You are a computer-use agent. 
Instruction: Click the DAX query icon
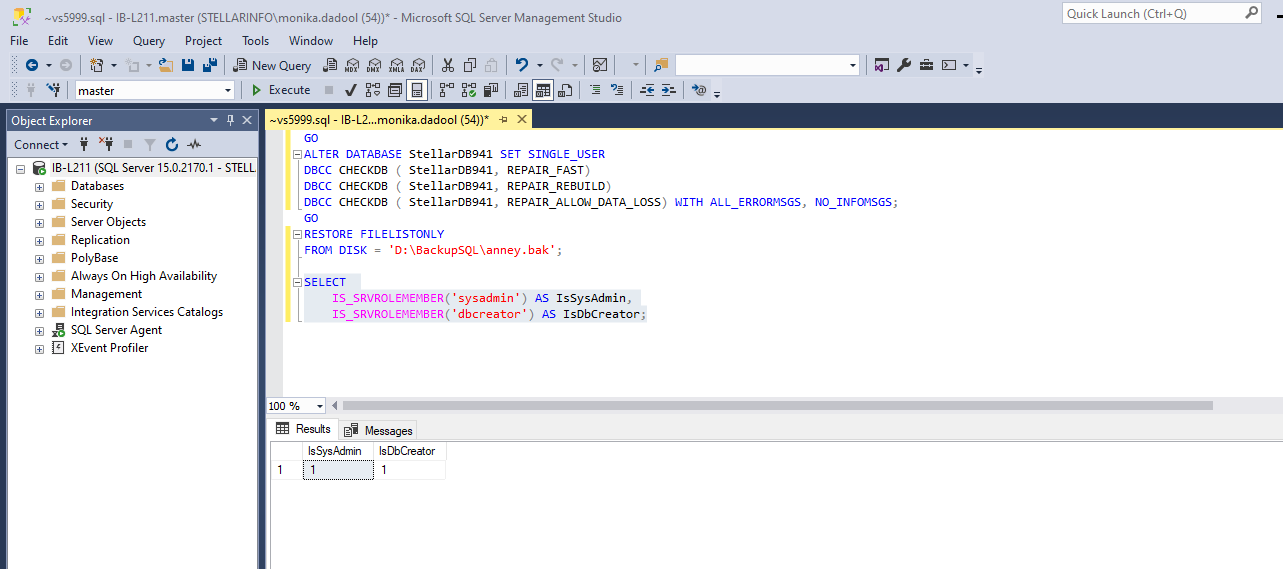418,65
